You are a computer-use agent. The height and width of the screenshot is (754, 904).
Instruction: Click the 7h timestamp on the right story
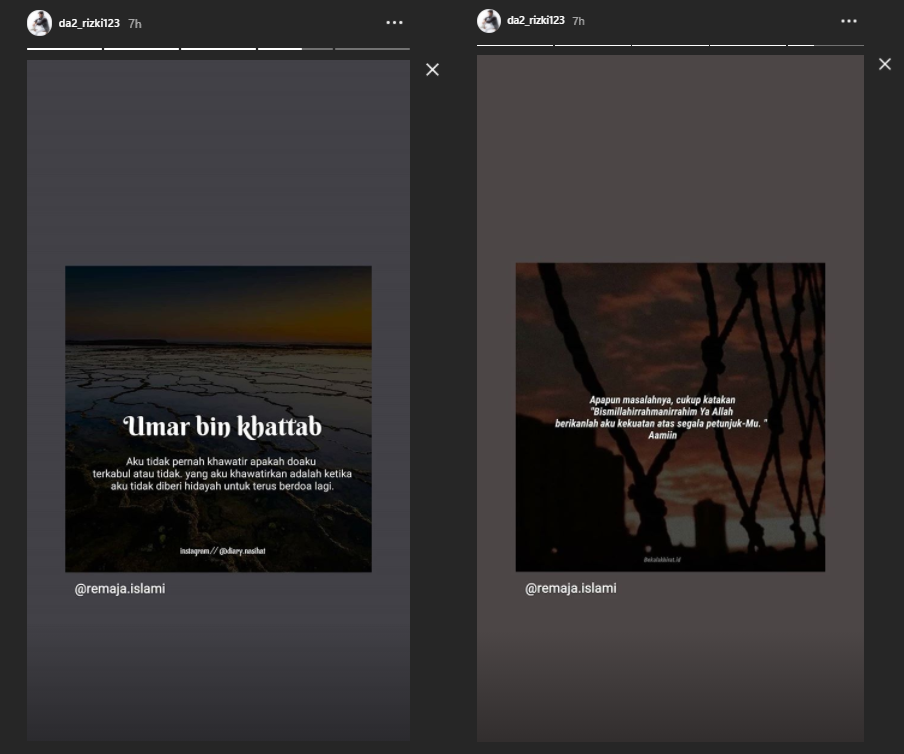pyautogui.click(x=578, y=21)
